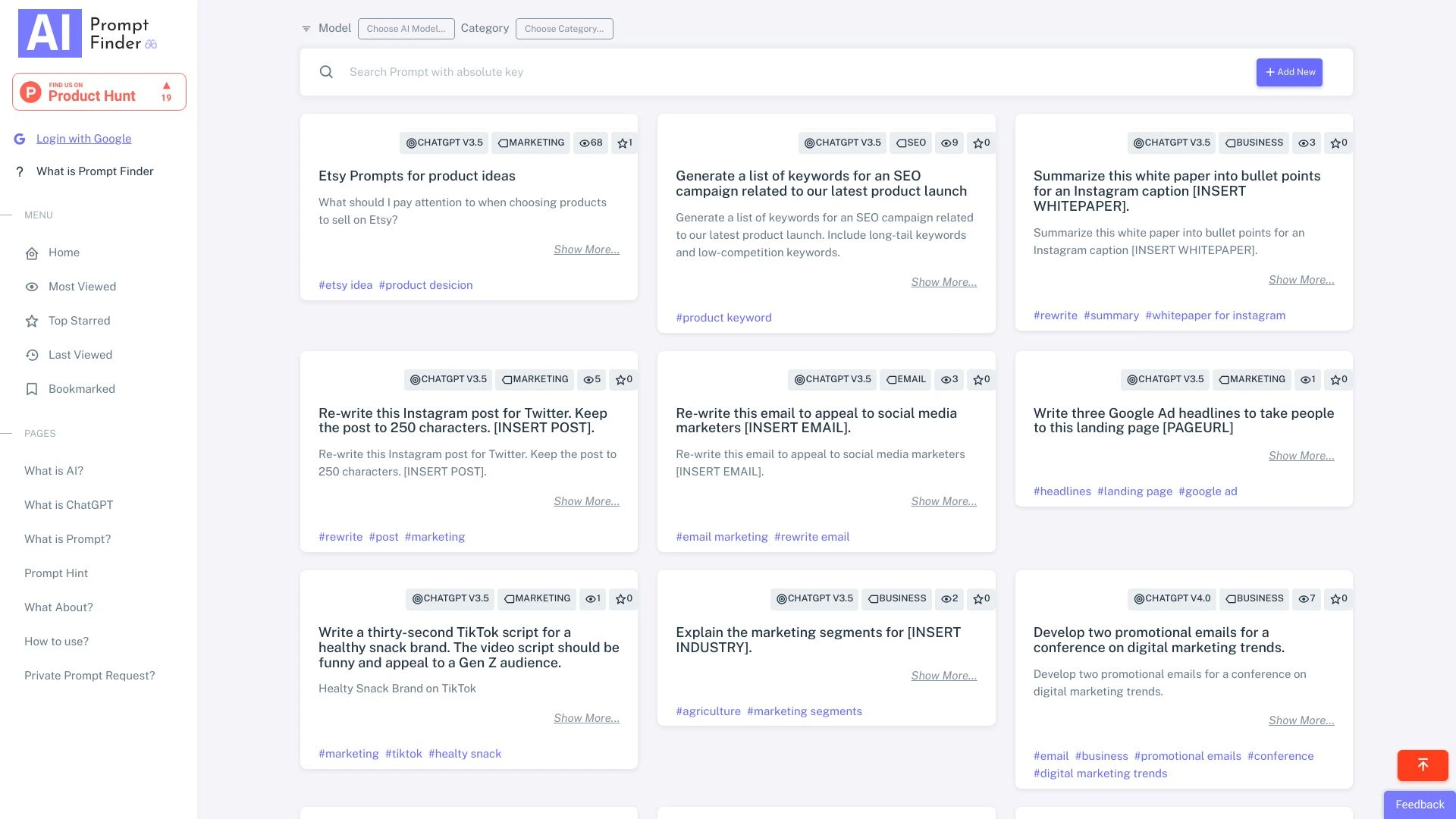Open the Choose Category dropdown

[x=564, y=29]
